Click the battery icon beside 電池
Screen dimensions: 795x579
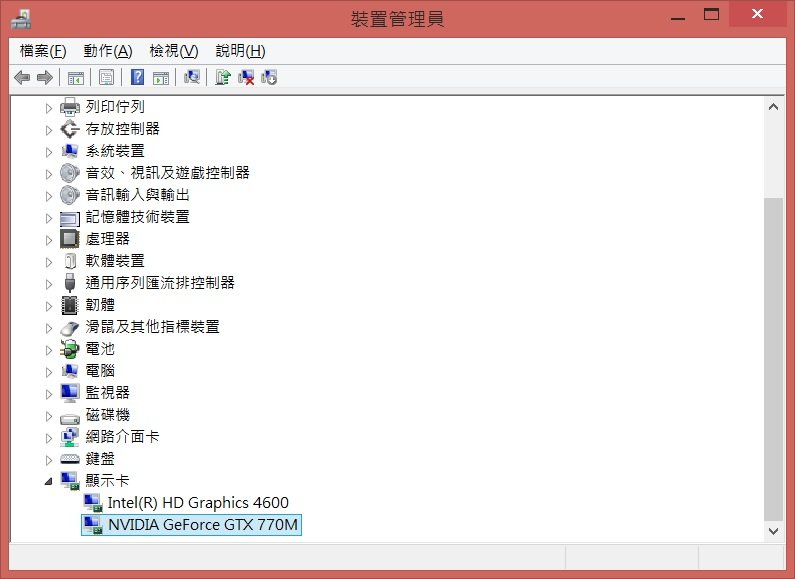click(x=70, y=349)
